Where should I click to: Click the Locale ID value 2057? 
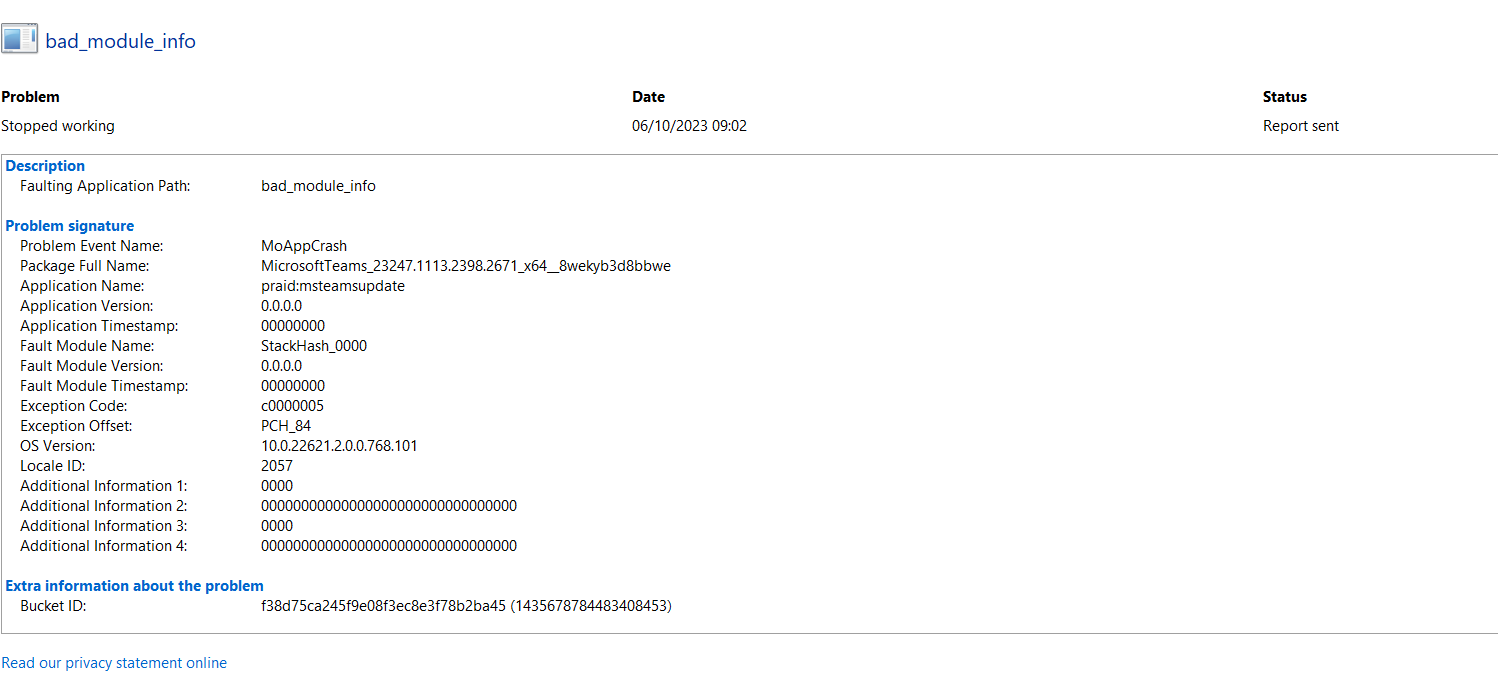[x=277, y=466]
